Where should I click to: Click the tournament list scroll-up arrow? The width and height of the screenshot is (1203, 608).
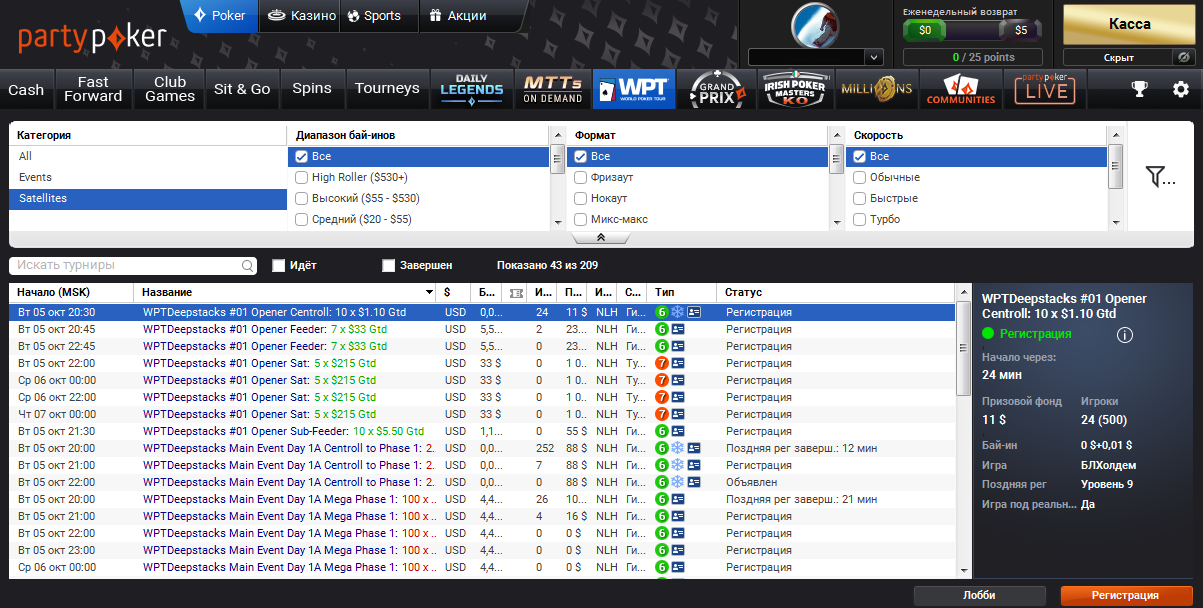pyautogui.click(x=963, y=291)
